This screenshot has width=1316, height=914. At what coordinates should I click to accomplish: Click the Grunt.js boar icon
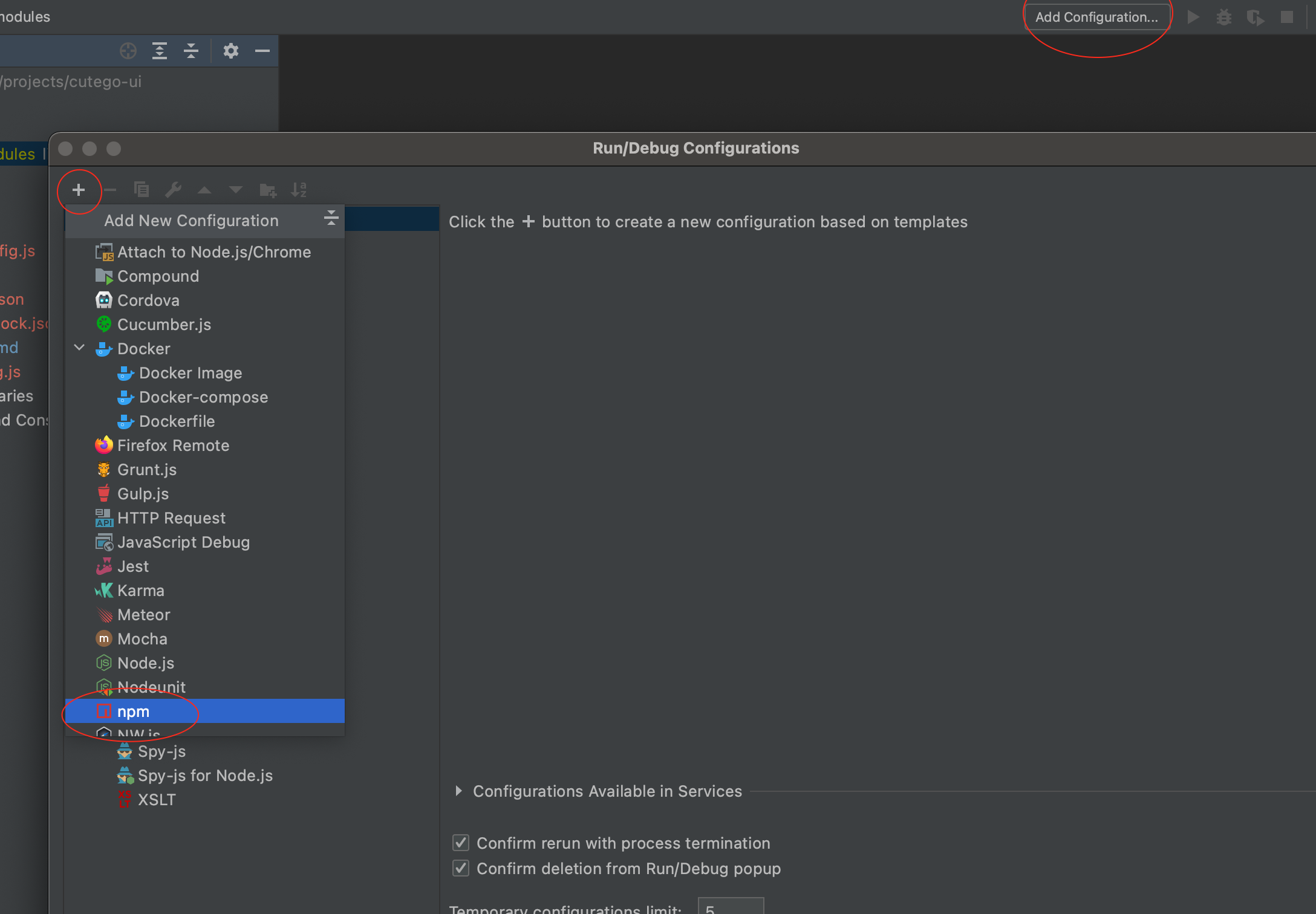[x=104, y=470]
